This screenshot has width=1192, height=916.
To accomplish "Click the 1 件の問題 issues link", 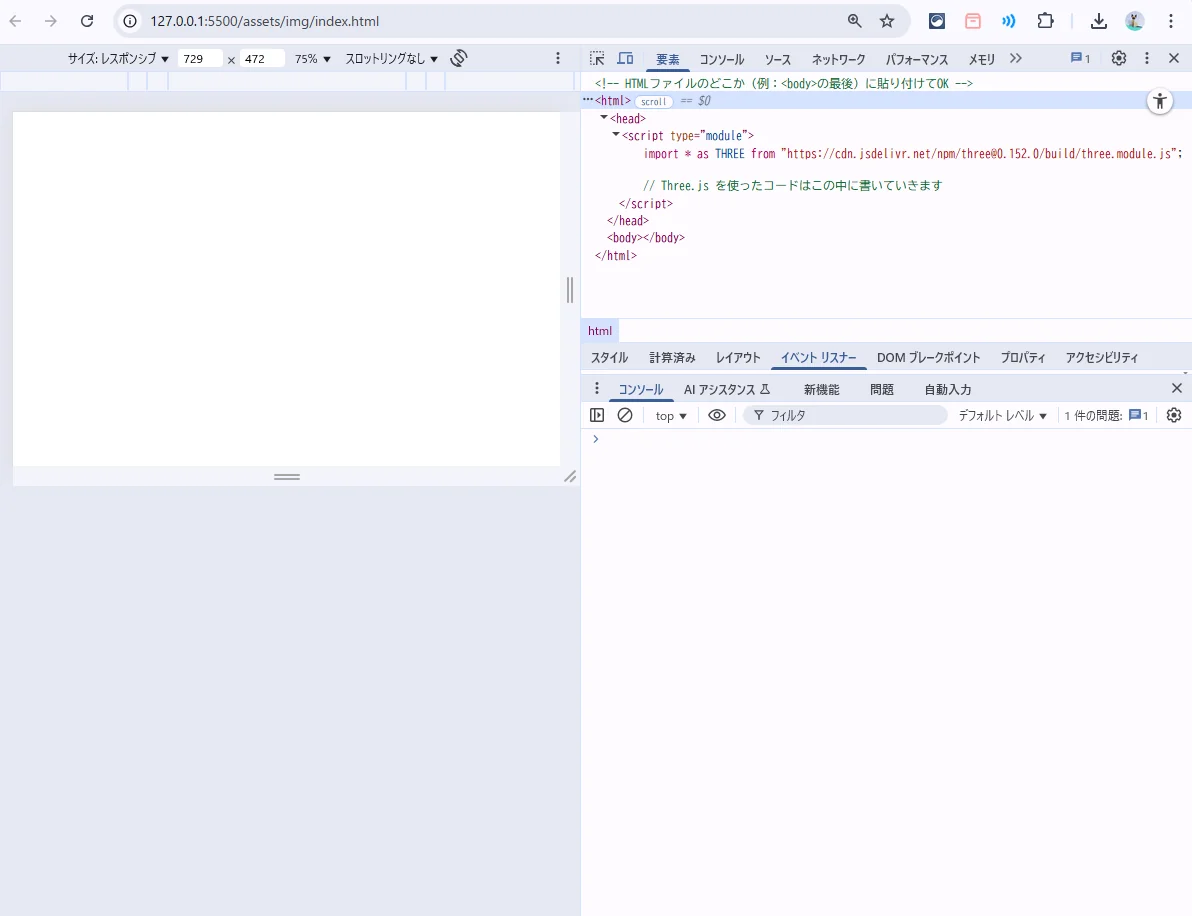I will 1106,416.
